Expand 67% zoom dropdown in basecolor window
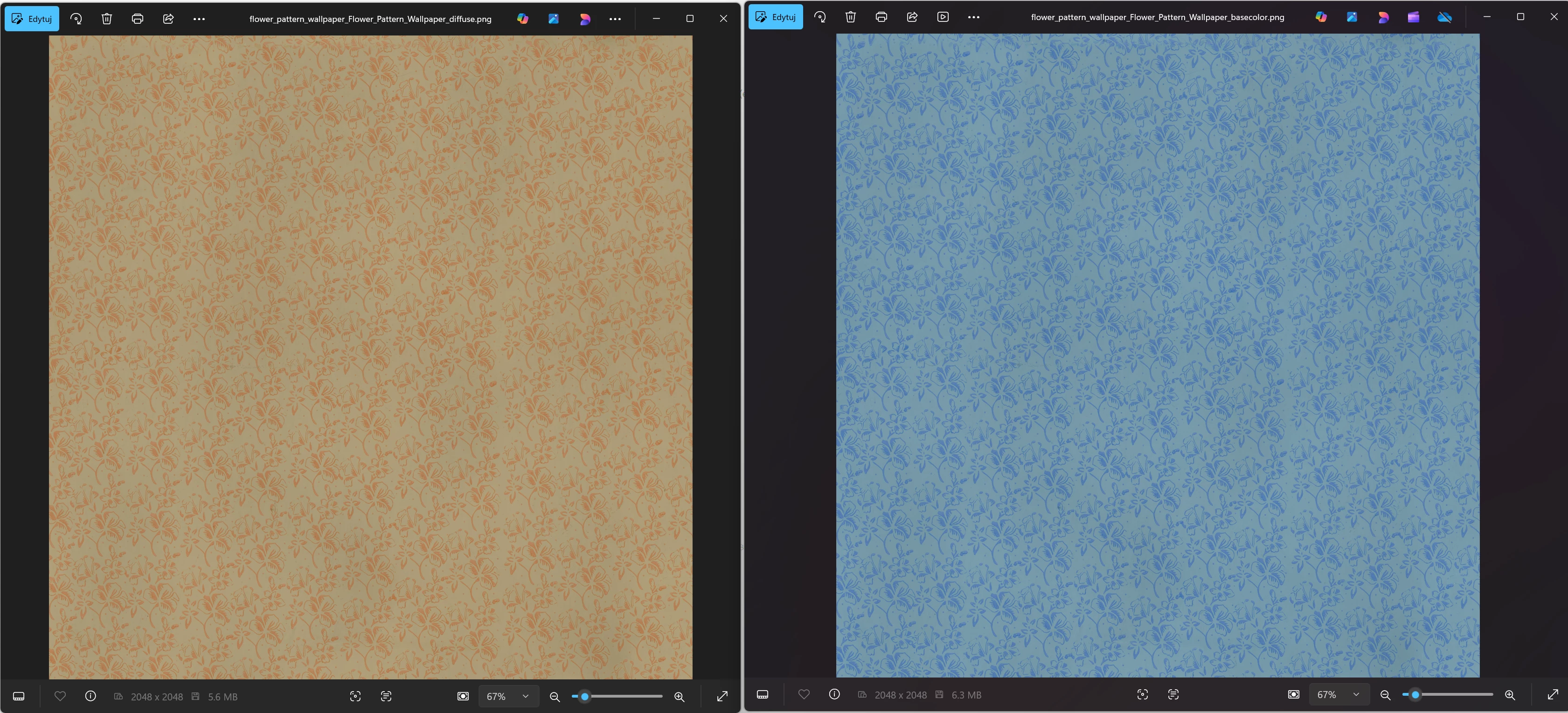The height and width of the screenshot is (713, 1568). pos(1356,694)
